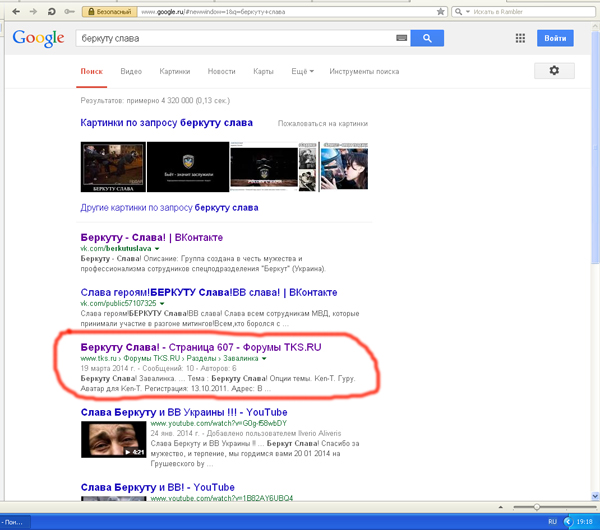Open the Беркуту Слава! Страница 607 TKS.RU result
Image resolution: width=600 pixels, height=530 pixels.
pos(201,347)
